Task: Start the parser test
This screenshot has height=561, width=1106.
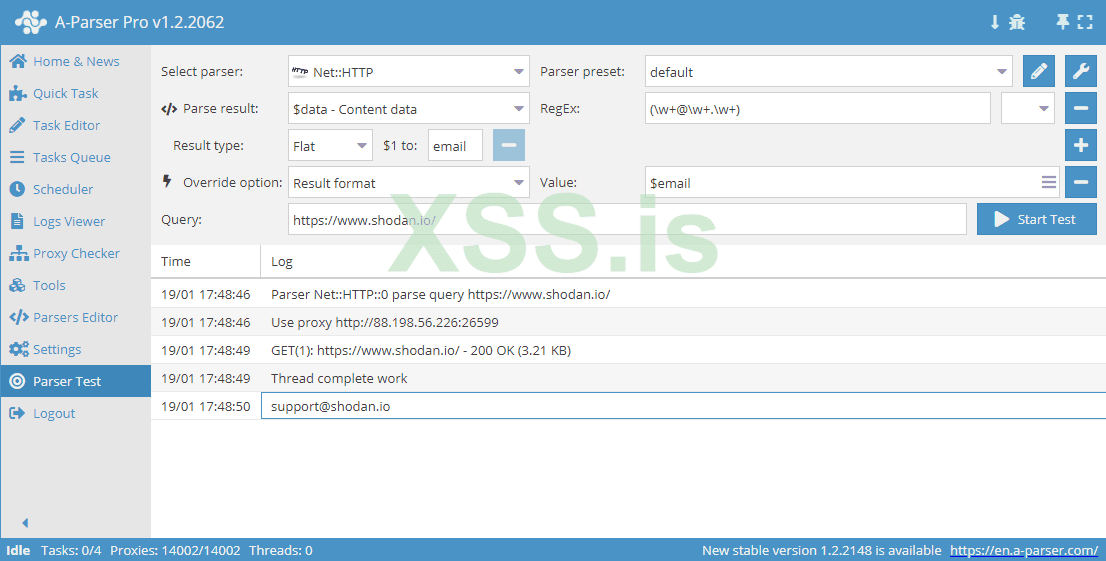Action: (x=1036, y=219)
